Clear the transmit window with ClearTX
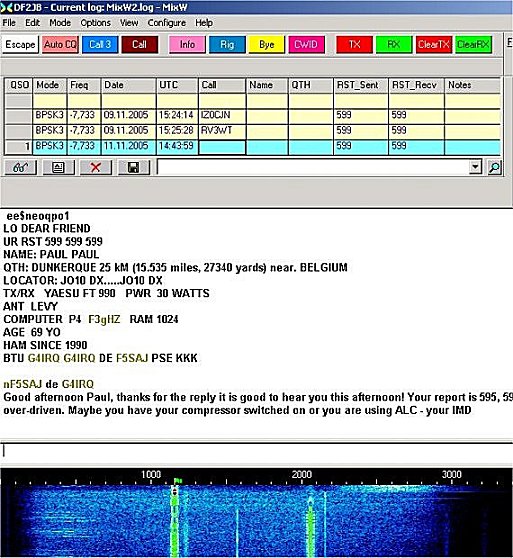 (434, 44)
